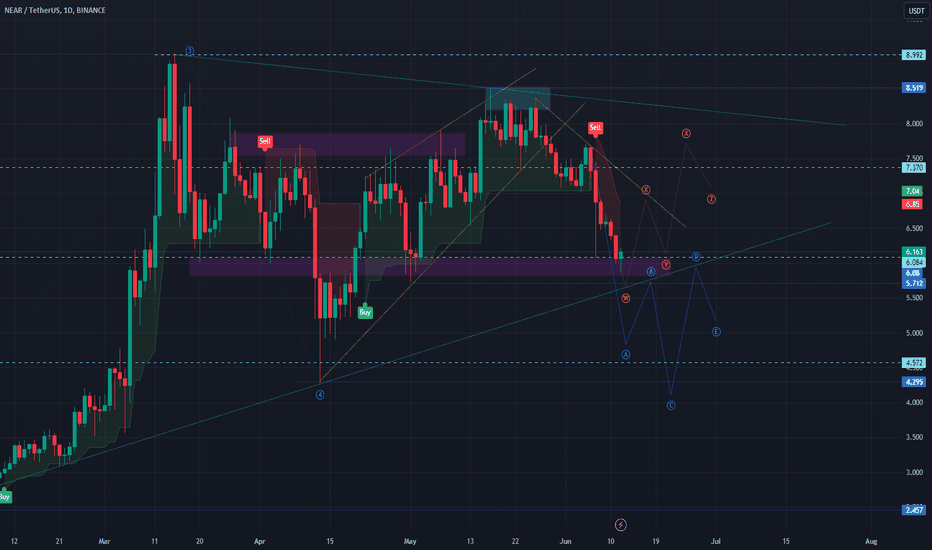Image resolution: width=932 pixels, height=550 pixels.
Task: Click the 6.500 price axis label
Action: tap(914, 228)
